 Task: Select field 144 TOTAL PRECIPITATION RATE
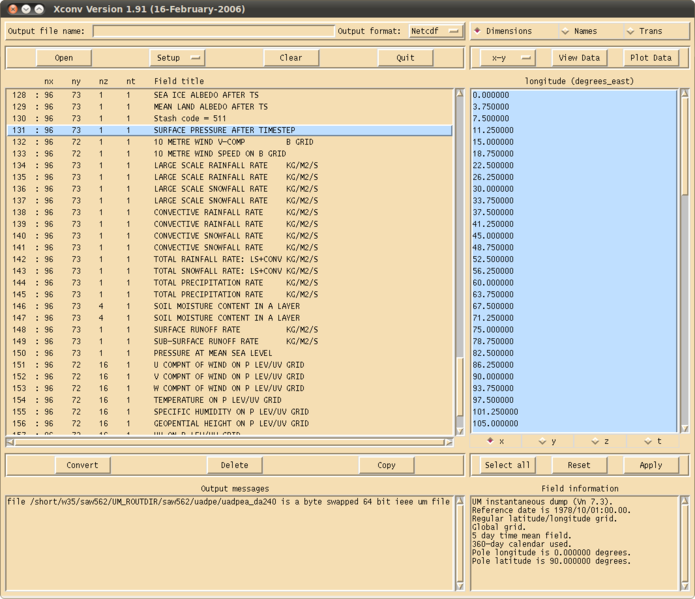[230, 283]
